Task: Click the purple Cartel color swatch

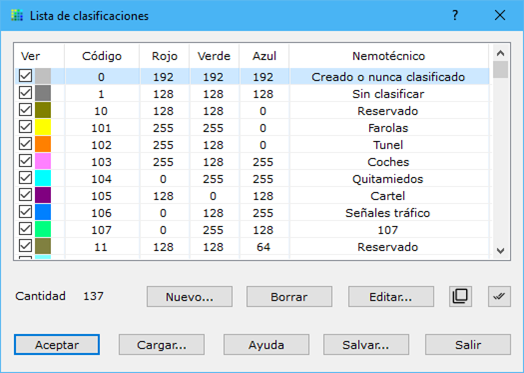Action: point(43,196)
